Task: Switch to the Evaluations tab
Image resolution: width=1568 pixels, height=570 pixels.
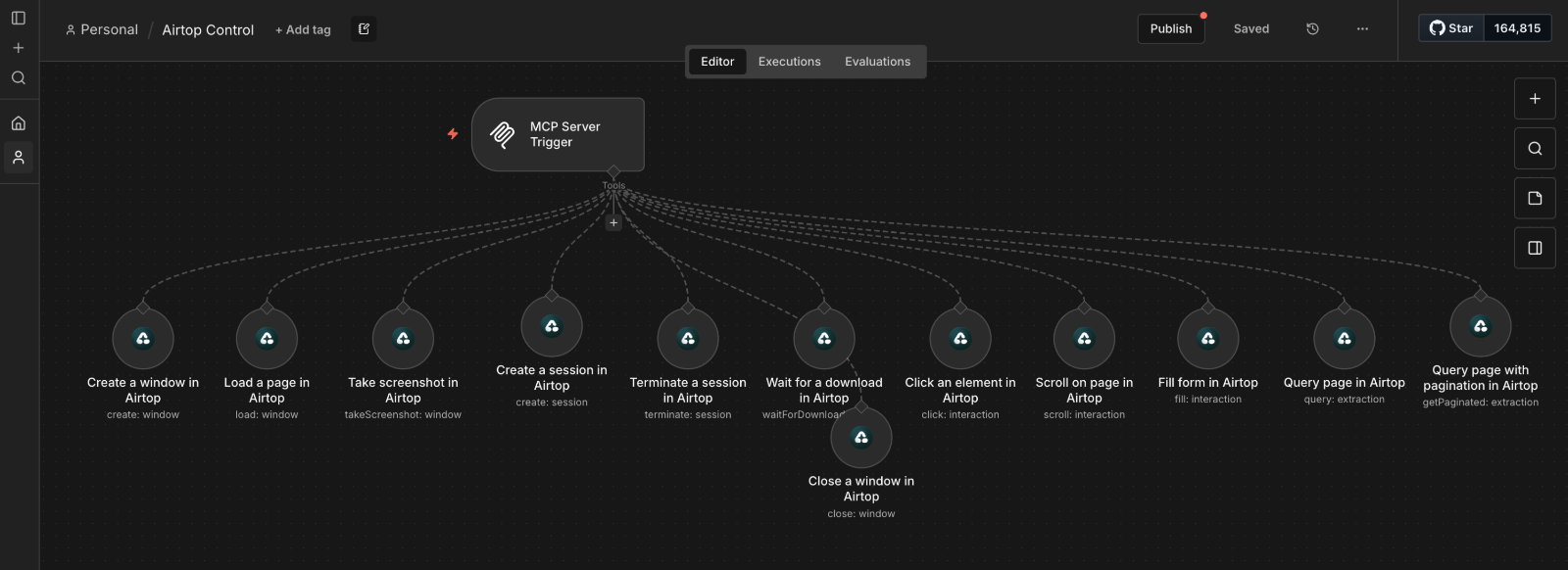Action: pos(877,62)
